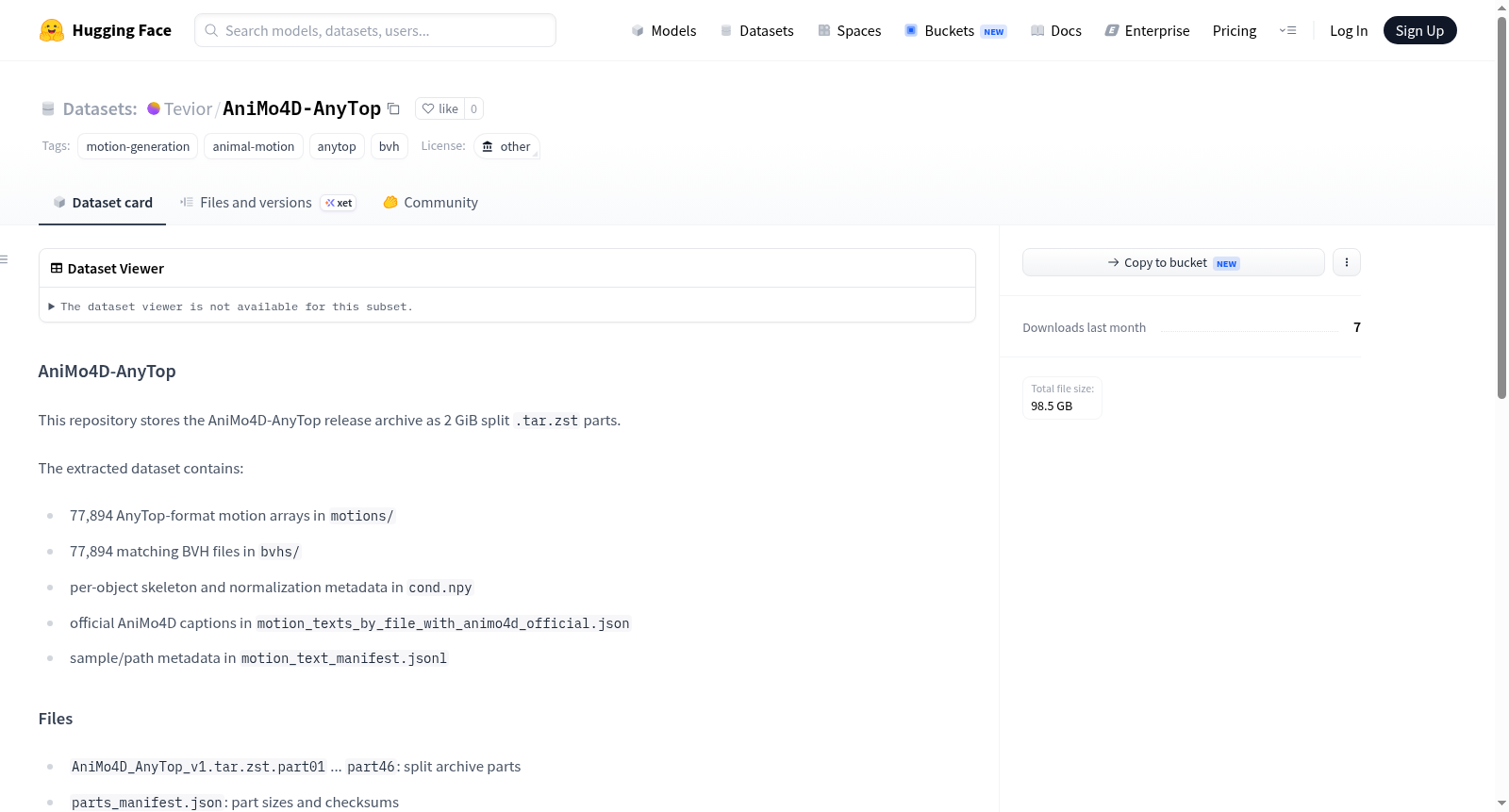Open the more options kebab menu
Screen dimensions: 1509x812
(x=1347, y=262)
